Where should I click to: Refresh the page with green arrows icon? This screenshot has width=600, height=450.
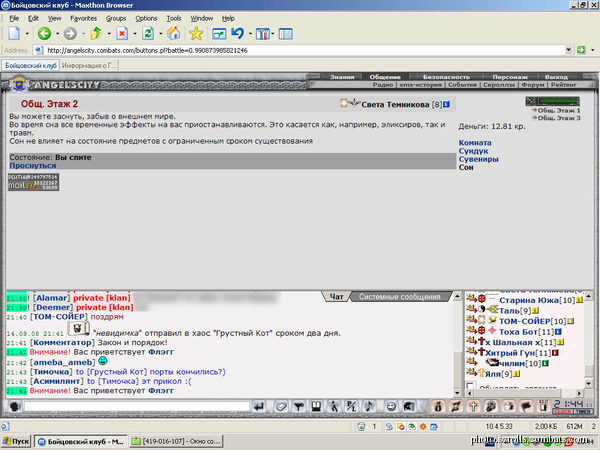[x=148, y=34]
